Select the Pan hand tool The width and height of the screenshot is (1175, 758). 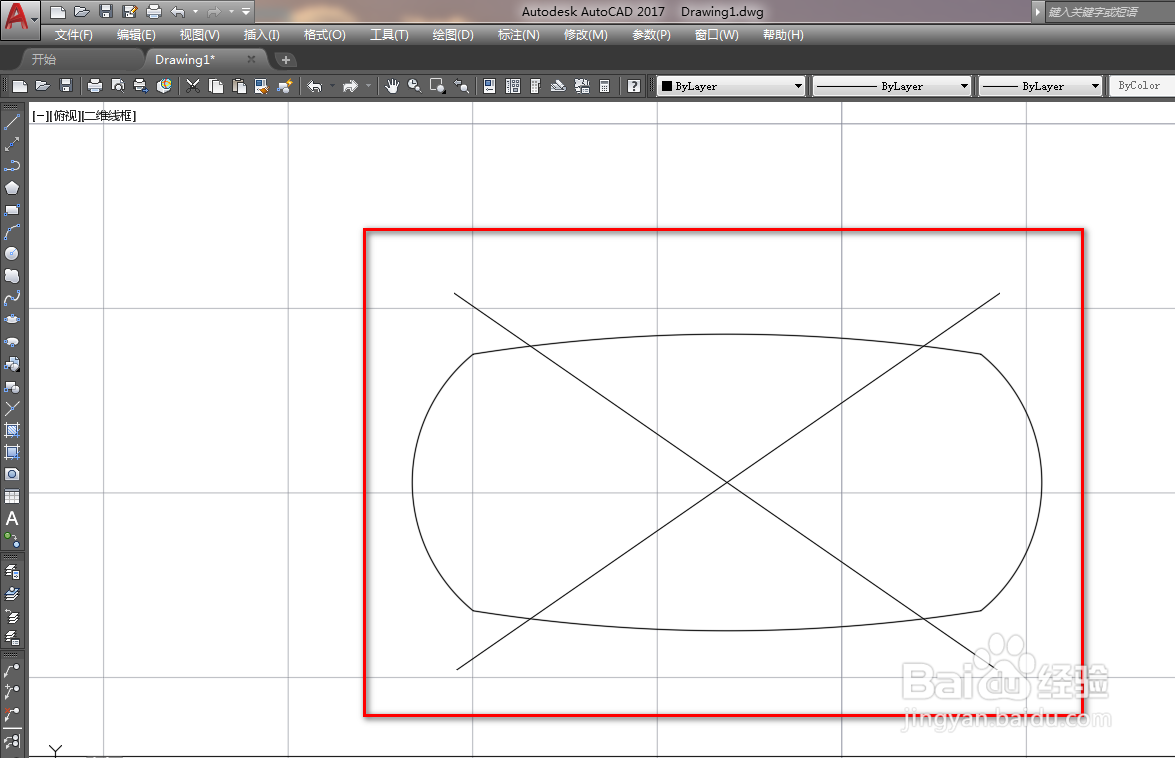tap(391, 86)
